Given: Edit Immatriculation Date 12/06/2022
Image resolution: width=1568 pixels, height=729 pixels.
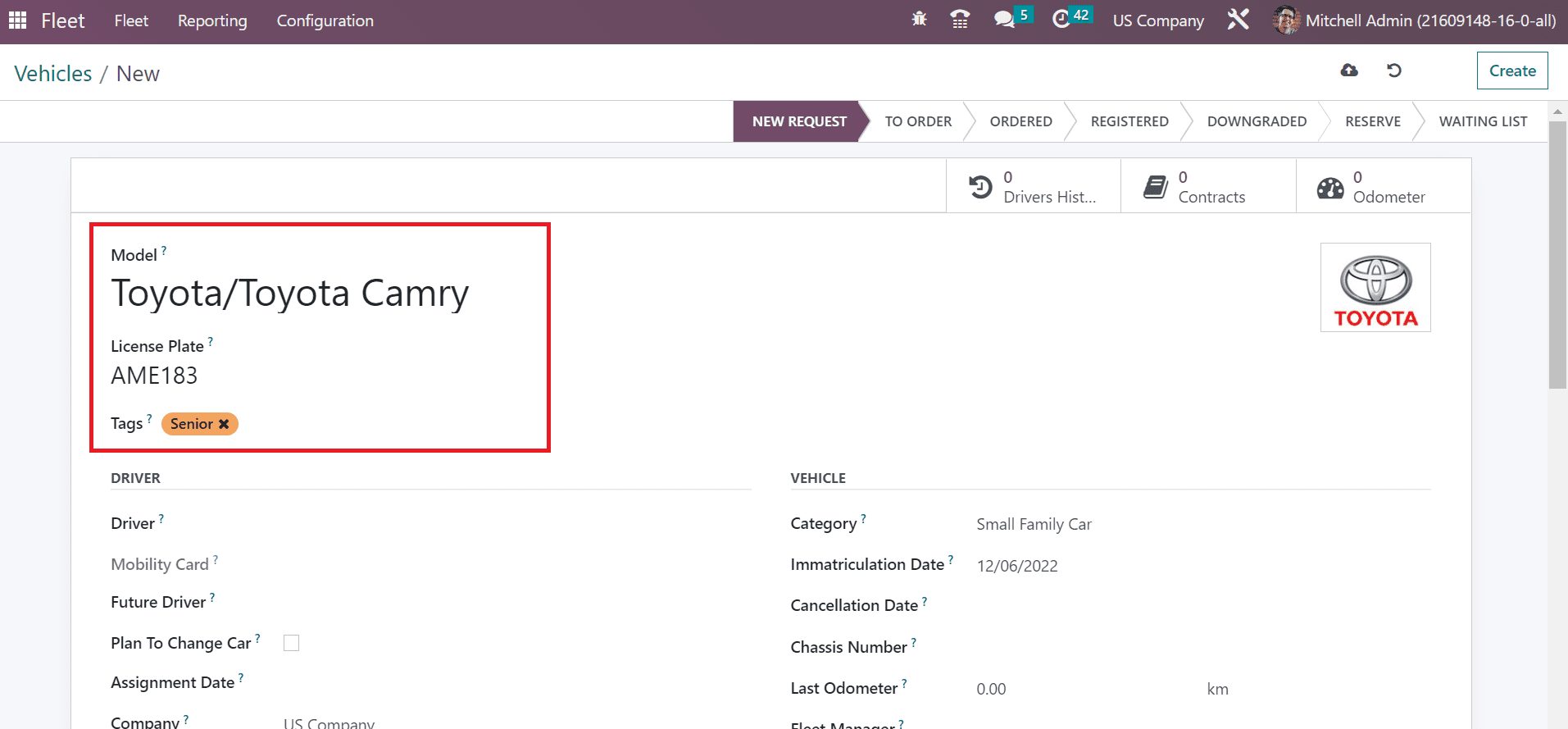Looking at the screenshot, I should click(1203, 566).
